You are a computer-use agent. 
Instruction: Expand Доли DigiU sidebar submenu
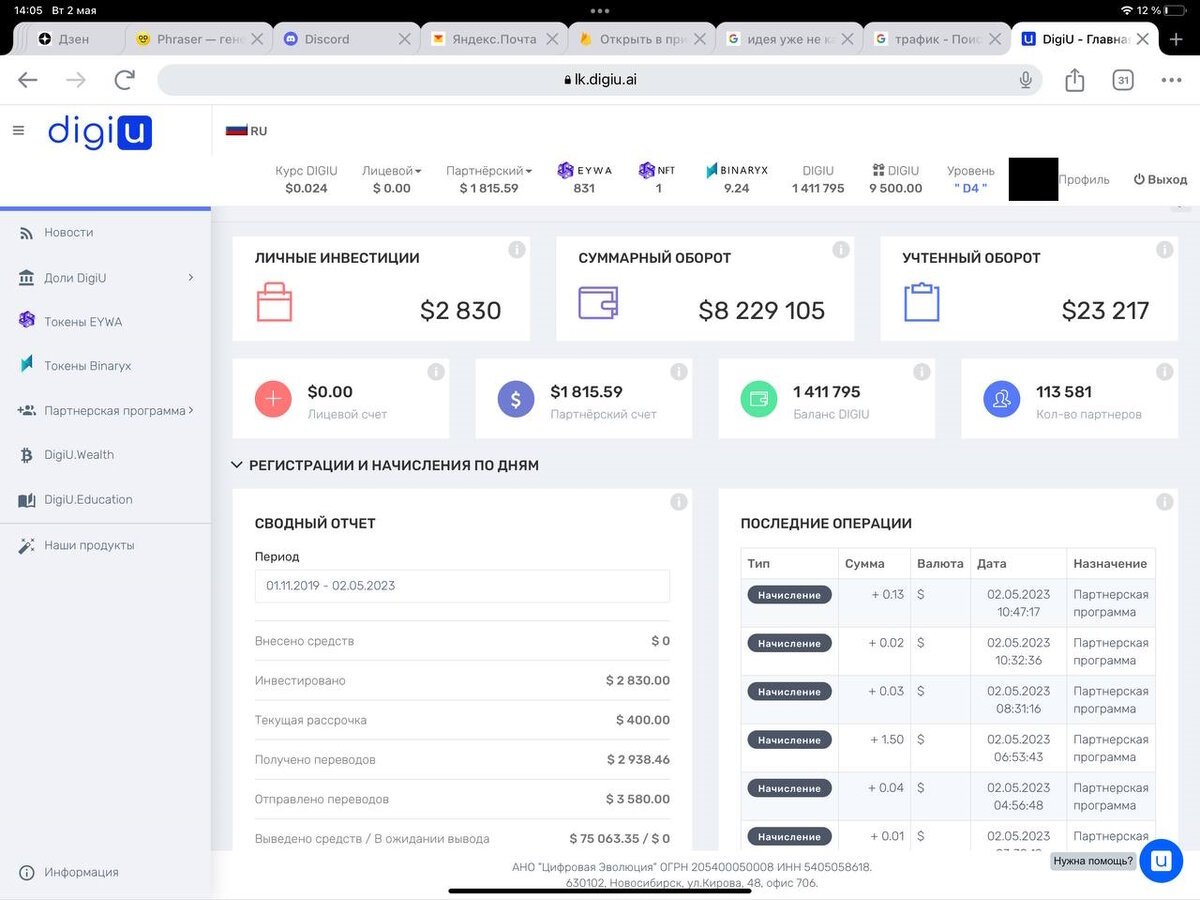click(x=190, y=277)
